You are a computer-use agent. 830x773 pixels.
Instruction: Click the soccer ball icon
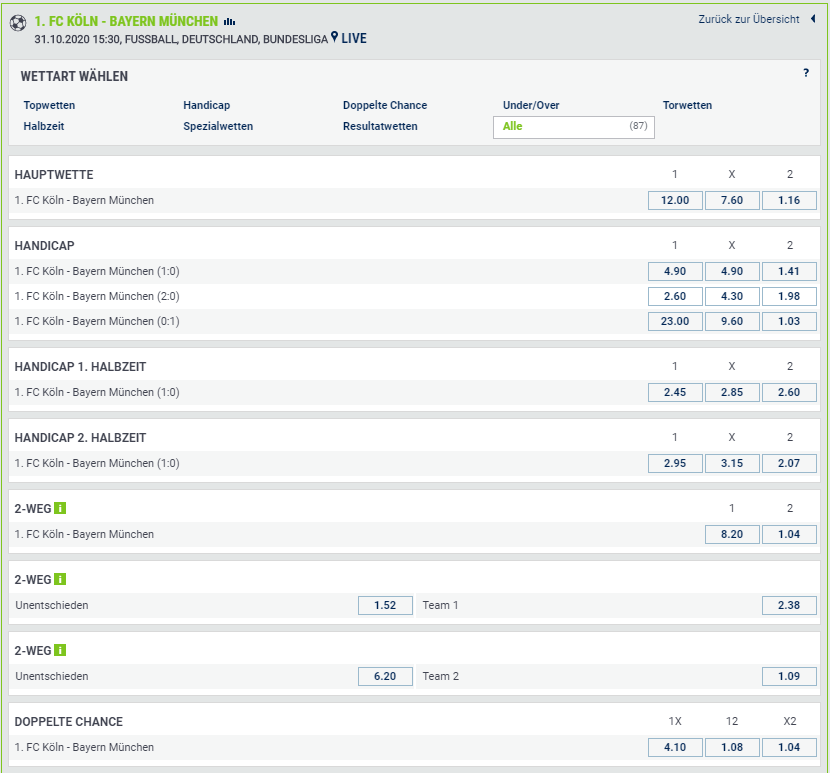pos(18,23)
